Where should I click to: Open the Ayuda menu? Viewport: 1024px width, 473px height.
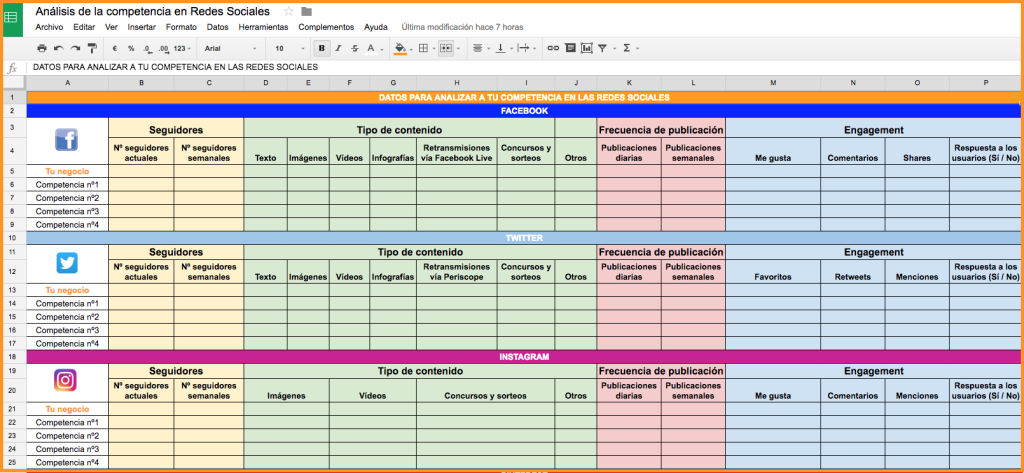[x=376, y=27]
